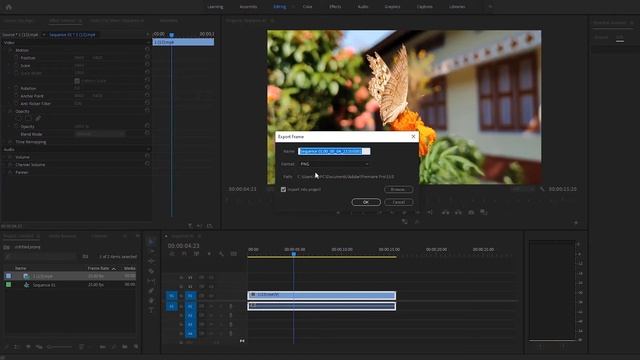Viewport: 640px width, 360px height.
Task: Click Browse in Export Frame dialog
Action: 398,189
